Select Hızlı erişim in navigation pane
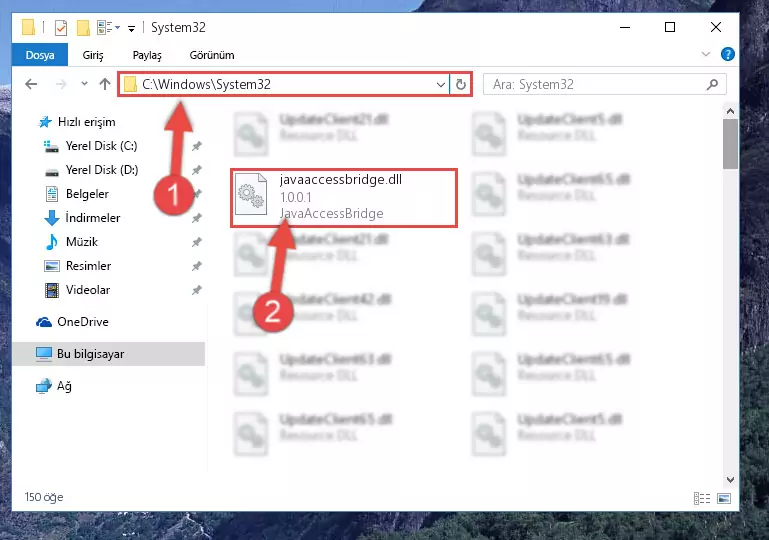769x540 pixels. point(86,122)
